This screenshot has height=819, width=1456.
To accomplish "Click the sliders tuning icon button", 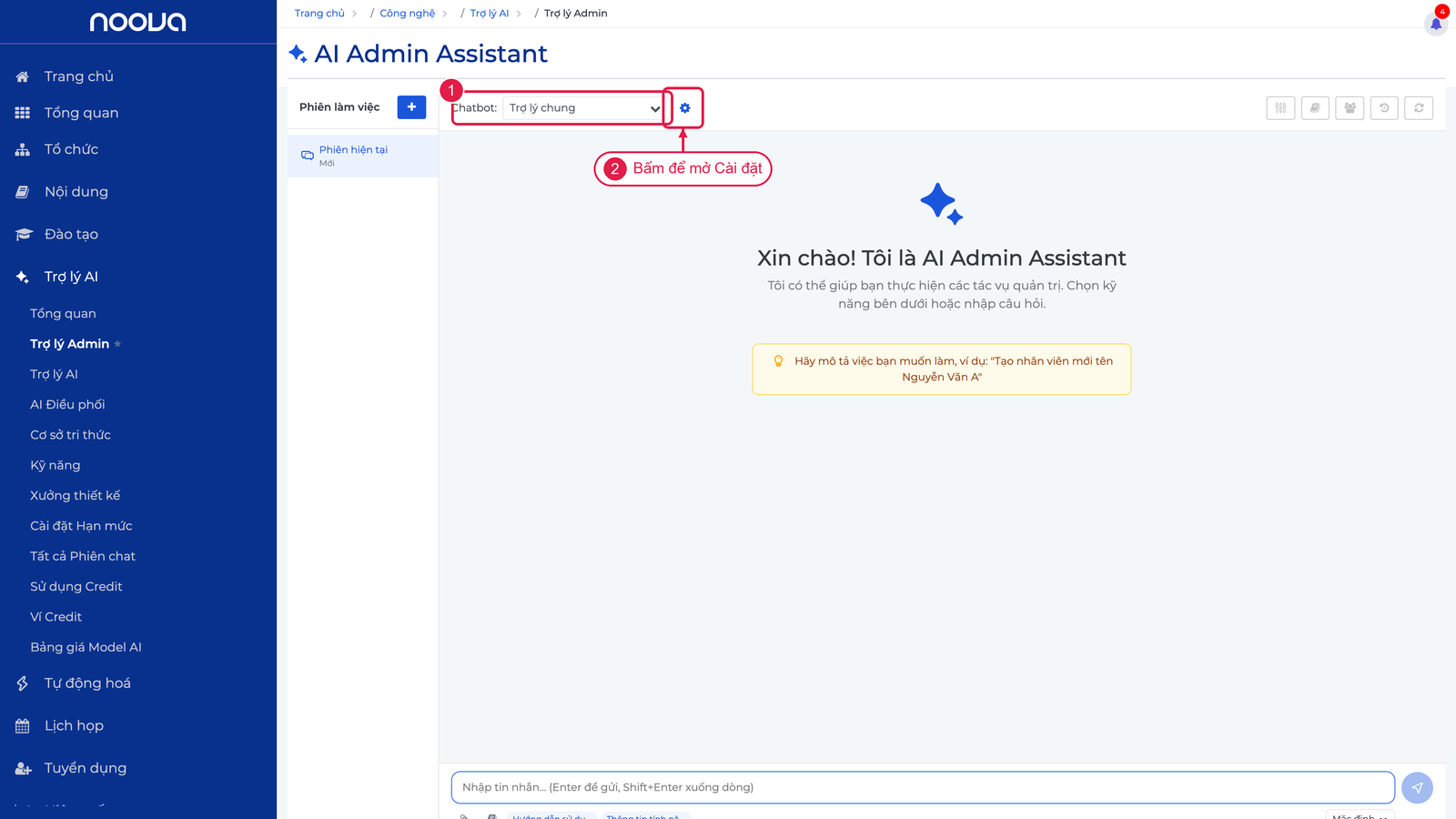I will [x=1280, y=108].
